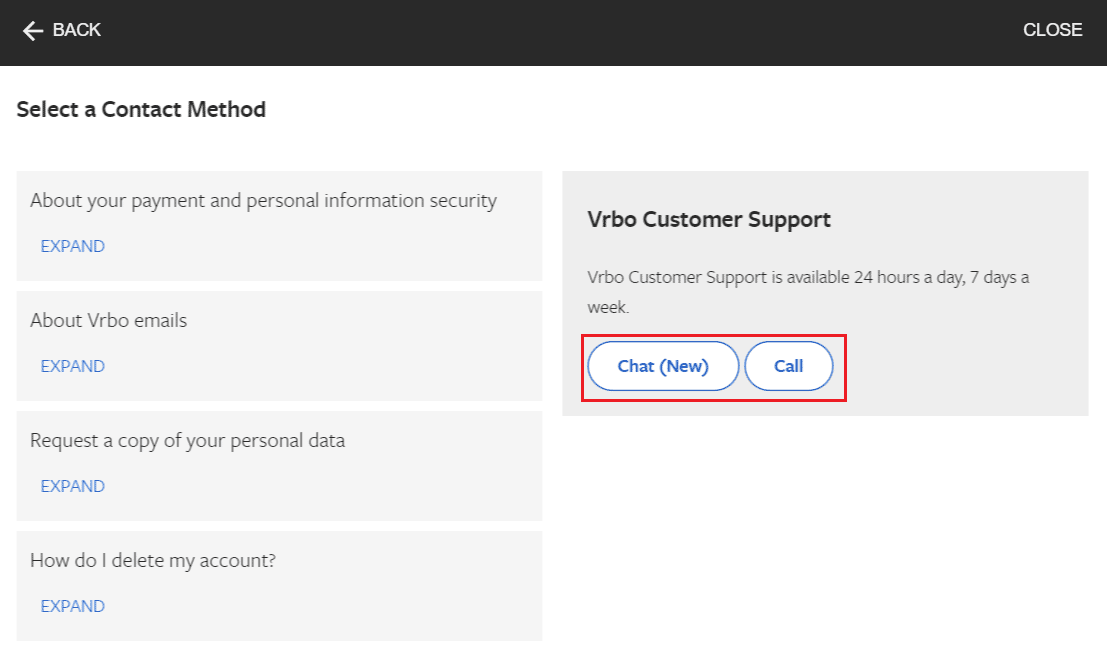Click the back arrow icon
The image size is (1107, 657).
click(x=33, y=31)
